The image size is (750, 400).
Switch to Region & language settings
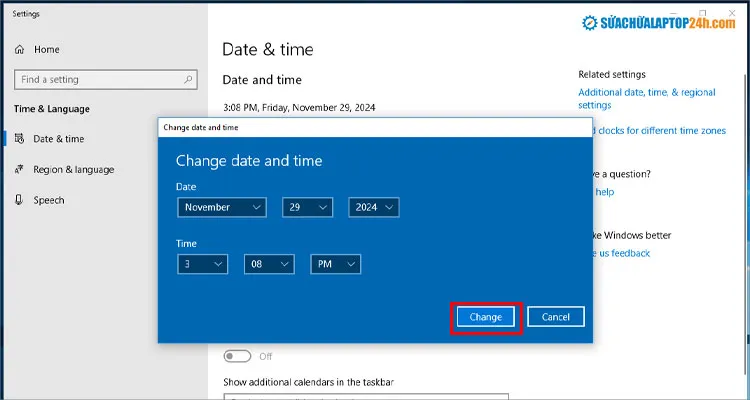pos(73,170)
